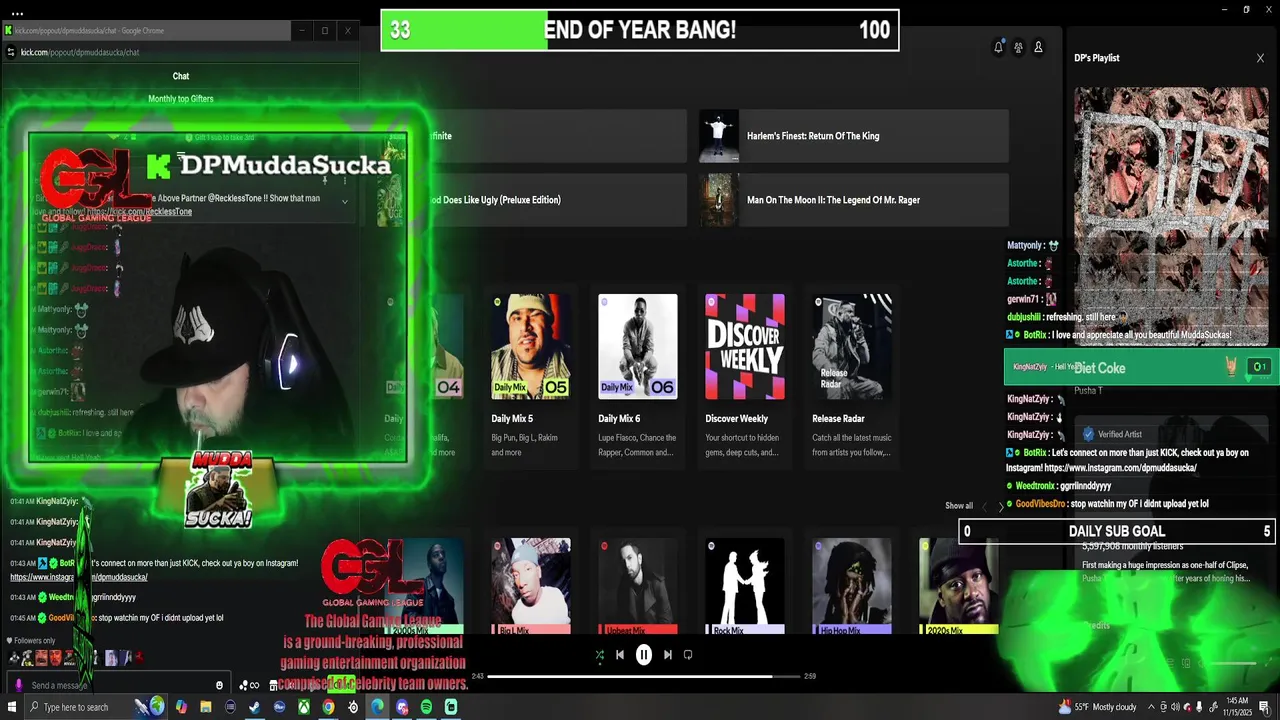Open Google Chrome from the taskbar
The height and width of the screenshot is (720, 1280).
pos(328,707)
